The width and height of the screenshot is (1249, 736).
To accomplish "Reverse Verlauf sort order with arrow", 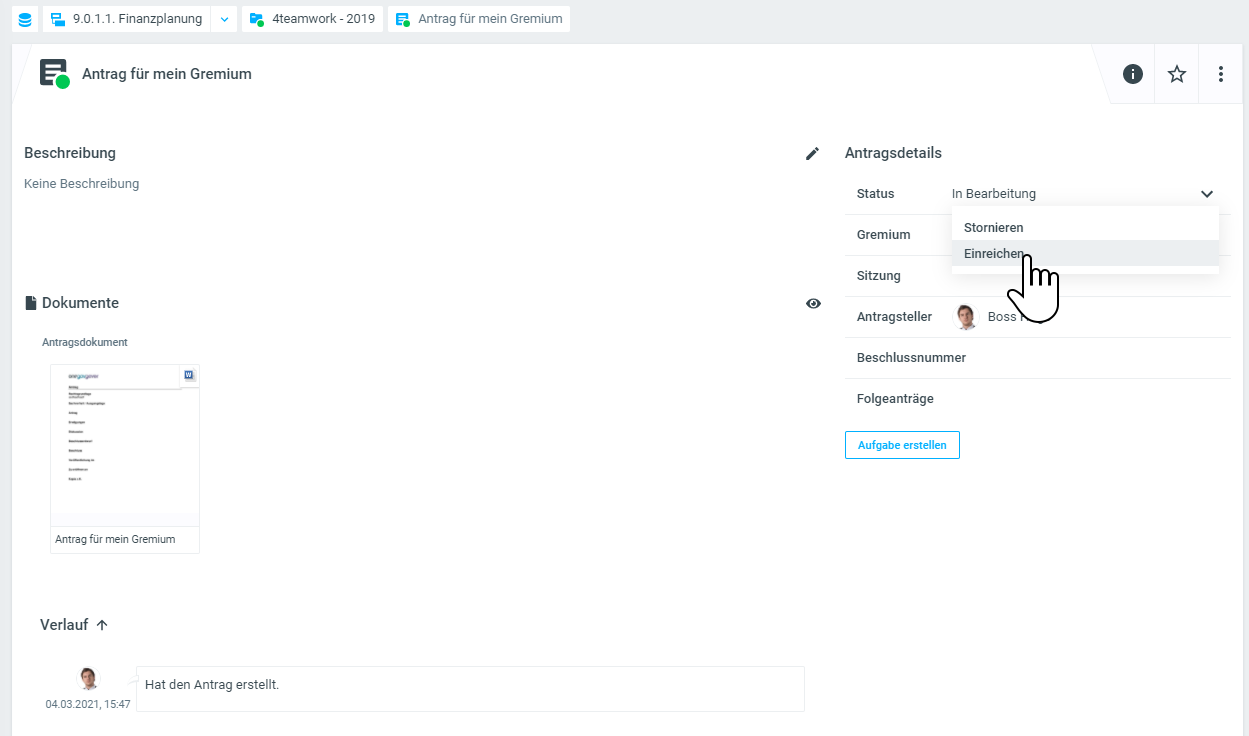I will pyautogui.click(x=102, y=625).
